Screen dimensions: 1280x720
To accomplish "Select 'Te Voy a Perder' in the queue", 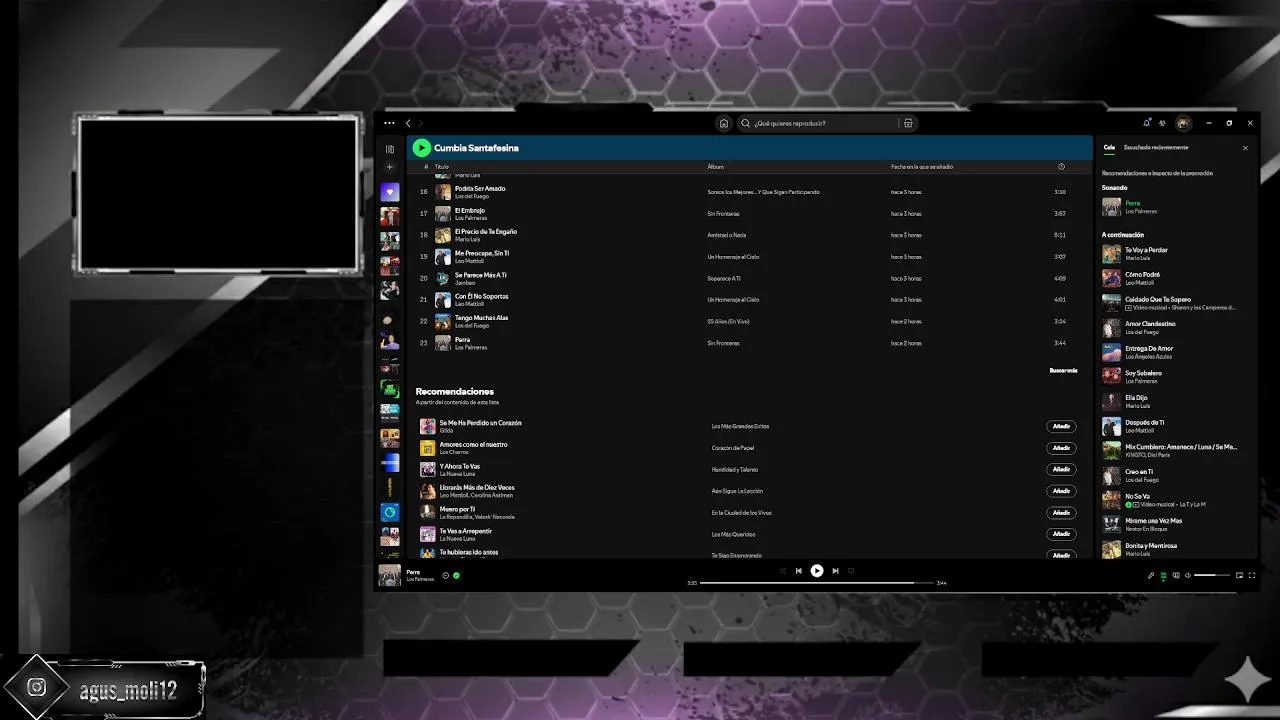I will point(1175,254).
